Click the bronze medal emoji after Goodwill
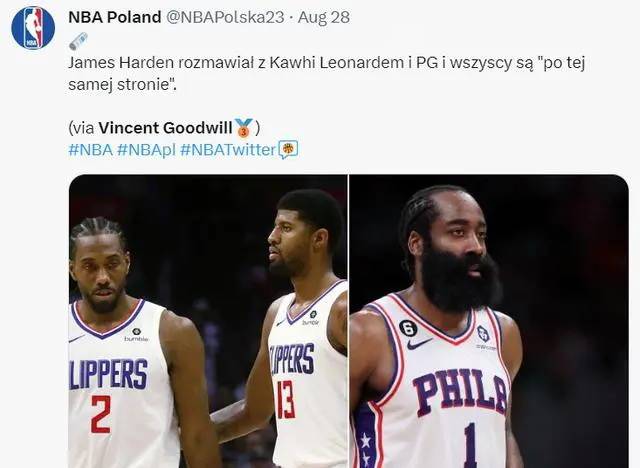 244,128
